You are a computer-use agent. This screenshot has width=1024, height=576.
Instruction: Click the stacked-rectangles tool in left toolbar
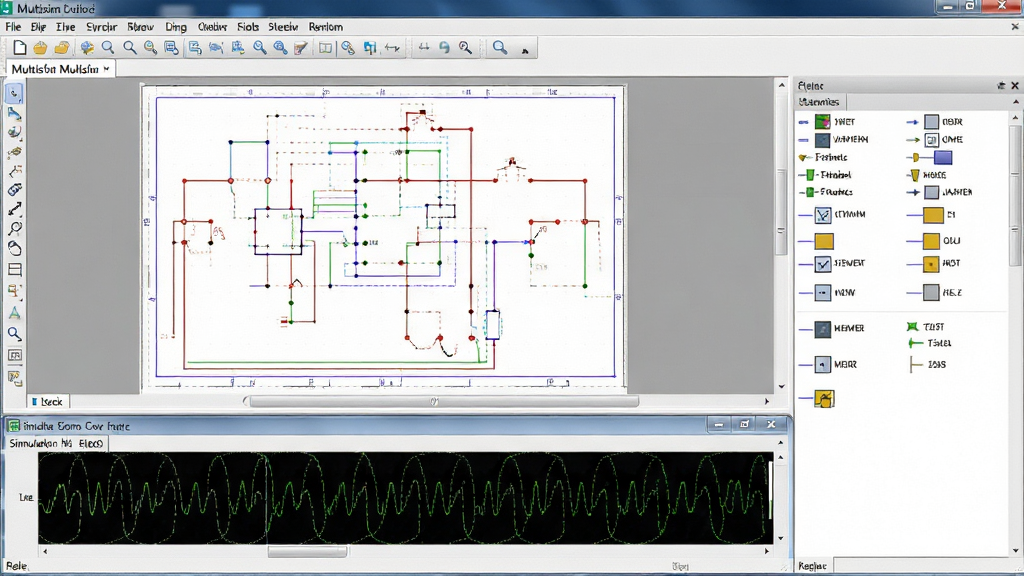tap(14, 270)
